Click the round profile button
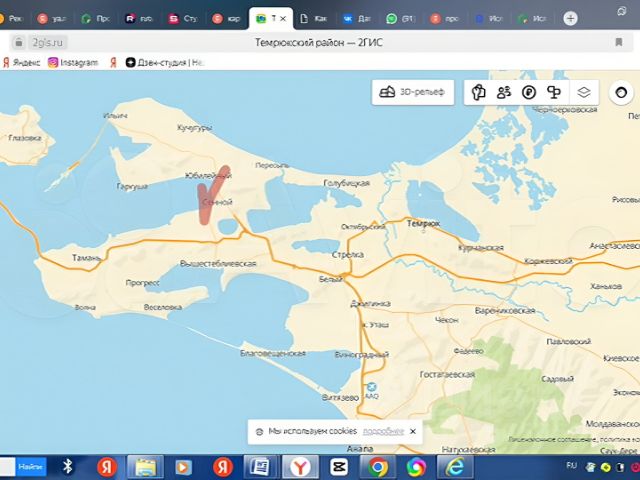 pos(621,93)
